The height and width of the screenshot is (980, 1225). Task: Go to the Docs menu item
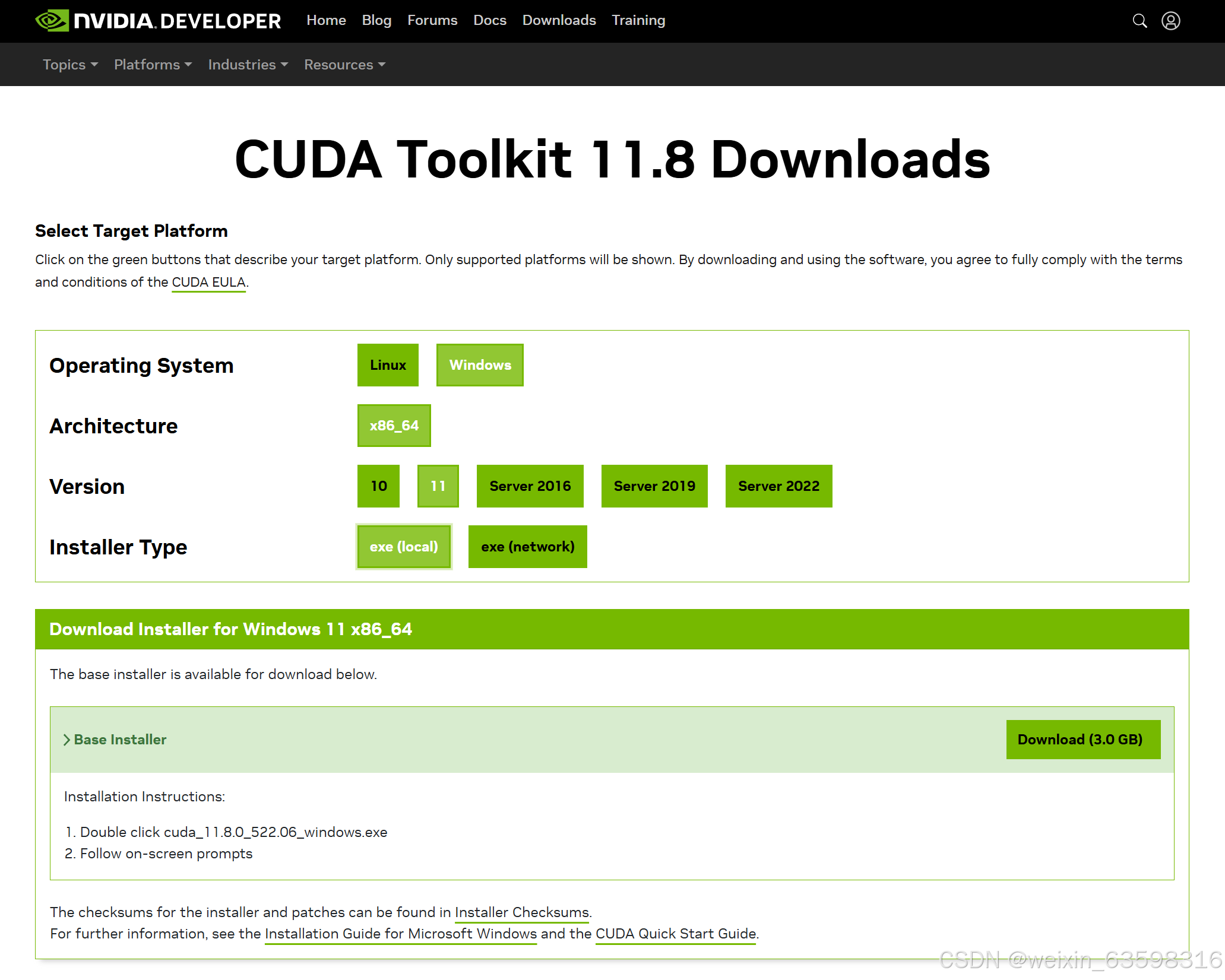tap(490, 20)
